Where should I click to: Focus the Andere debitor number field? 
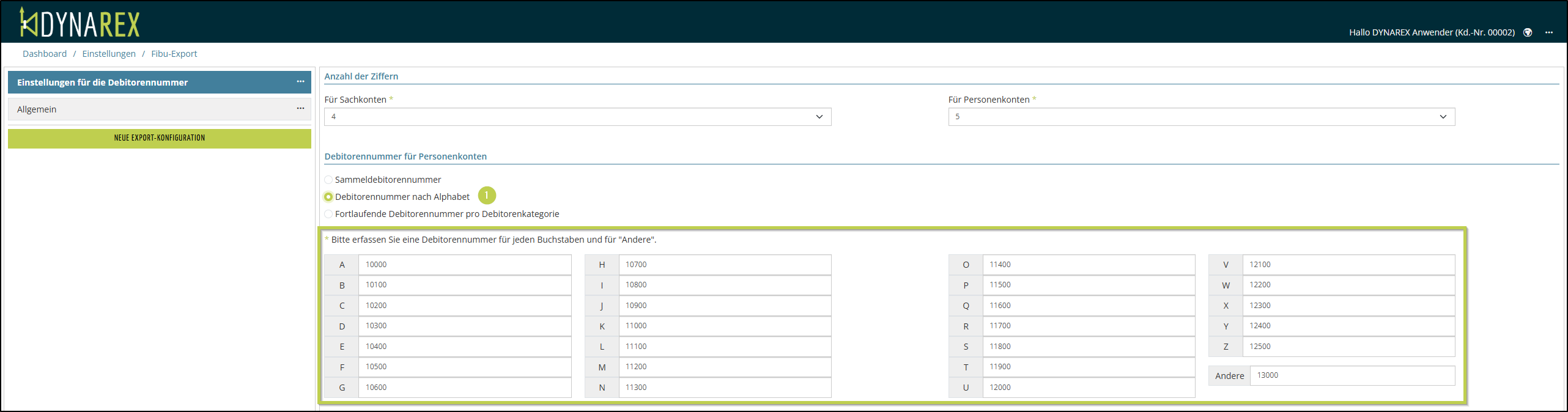(1352, 375)
